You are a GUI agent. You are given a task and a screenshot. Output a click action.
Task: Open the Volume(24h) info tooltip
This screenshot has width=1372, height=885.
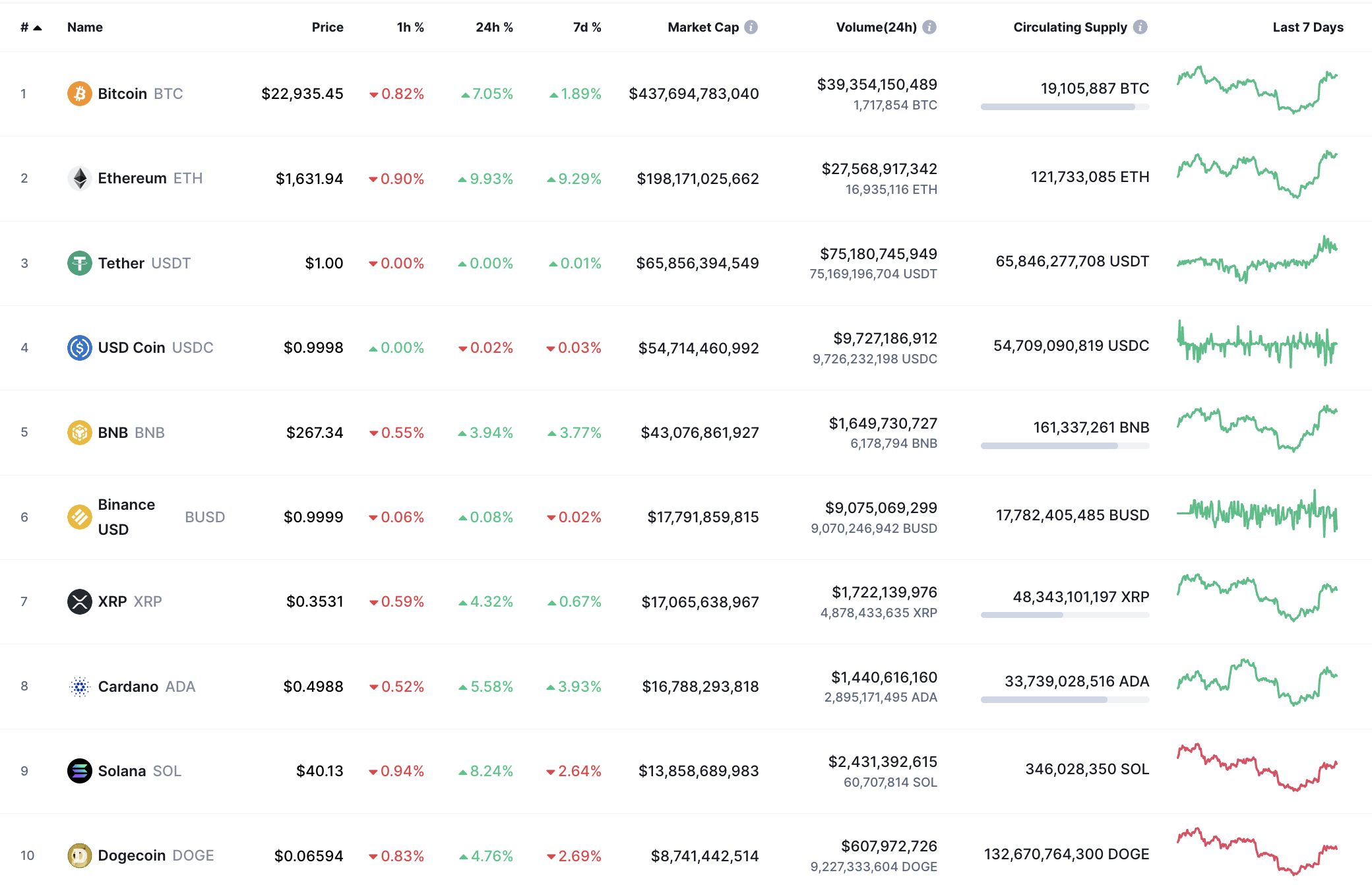click(x=930, y=27)
